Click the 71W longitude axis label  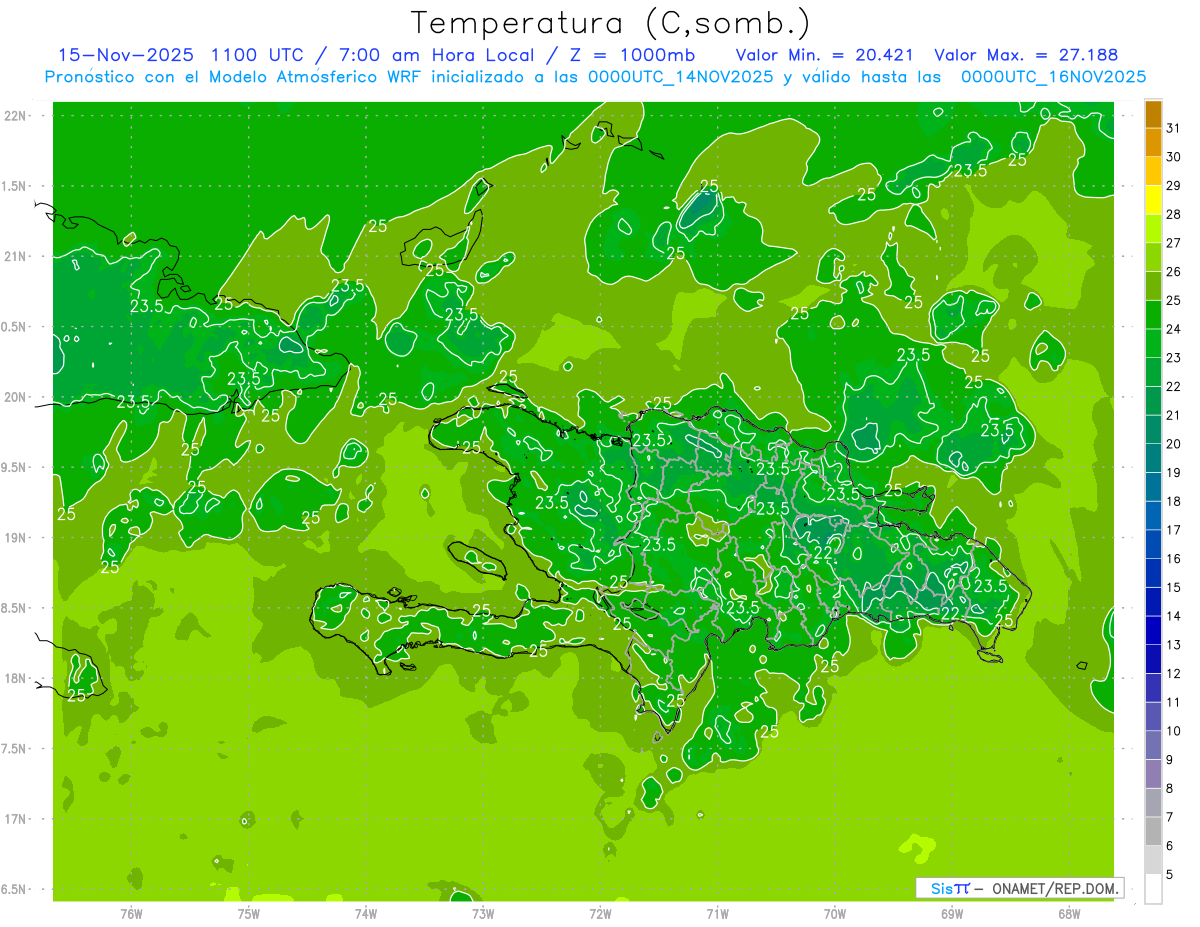pyautogui.click(x=717, y=914)
